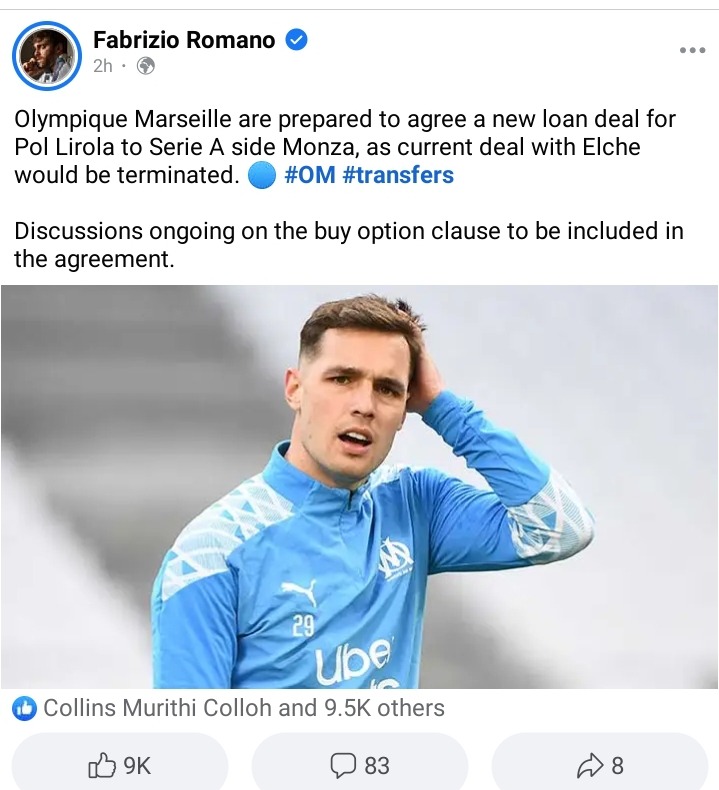Click the 8 shares count
The width and height of the screenshot is (719, 790).
618,766
